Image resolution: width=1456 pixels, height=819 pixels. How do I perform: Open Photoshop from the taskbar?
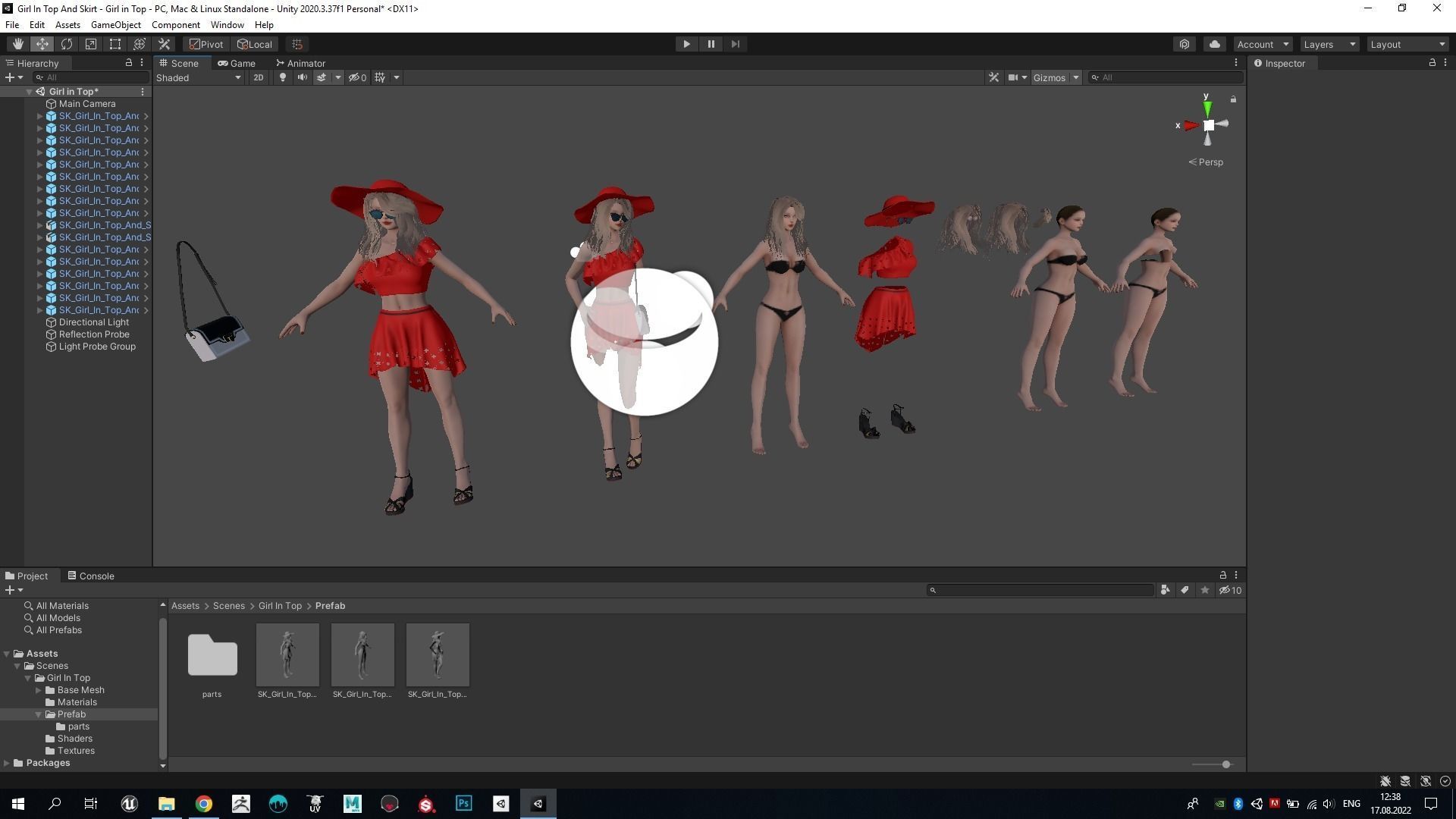(x=463, y=804)
